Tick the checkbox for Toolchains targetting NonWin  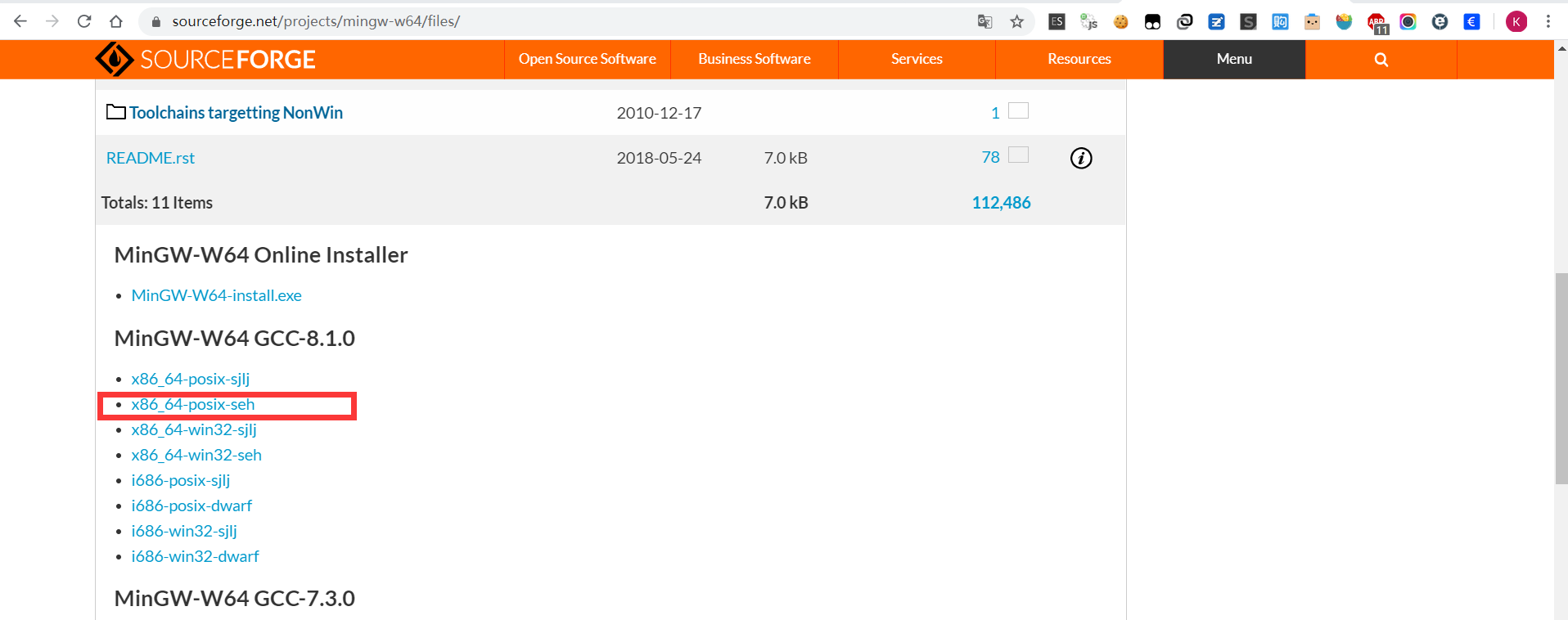(1018, 110)
